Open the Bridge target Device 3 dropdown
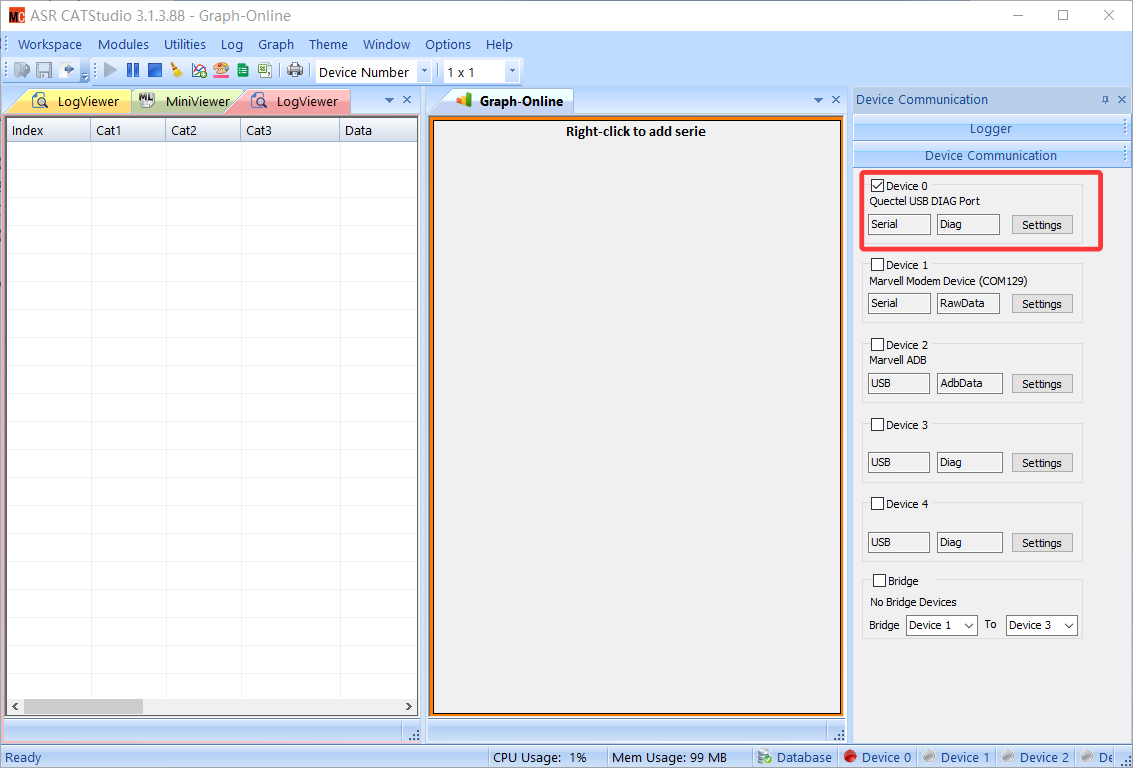The height and width of the screenshot is (768, 1133). (1069, 625)
